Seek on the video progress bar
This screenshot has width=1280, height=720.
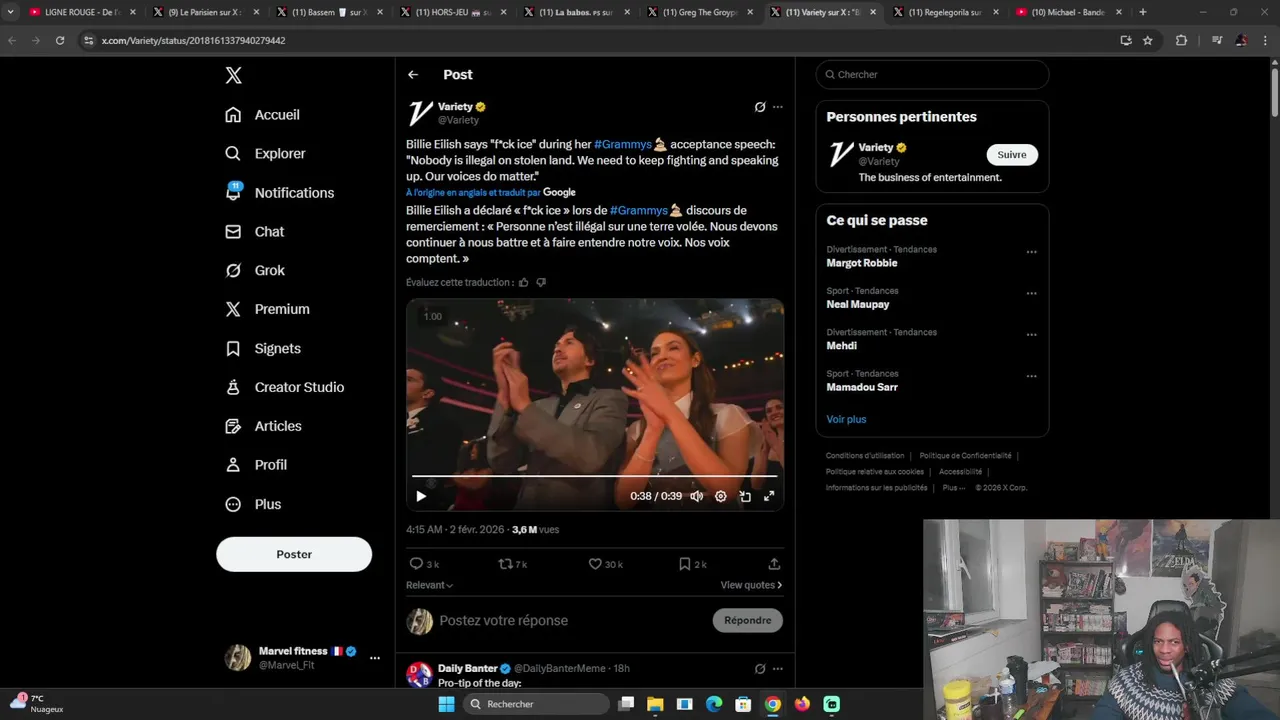tap(595, 477)
